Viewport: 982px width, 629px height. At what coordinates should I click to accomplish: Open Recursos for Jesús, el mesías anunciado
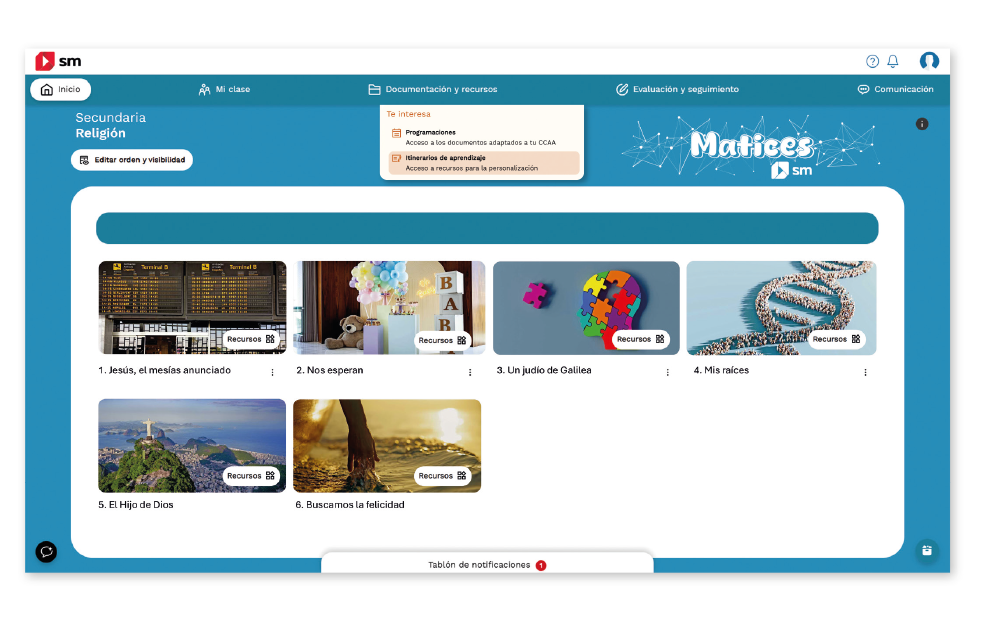click(x=250, y=339)
